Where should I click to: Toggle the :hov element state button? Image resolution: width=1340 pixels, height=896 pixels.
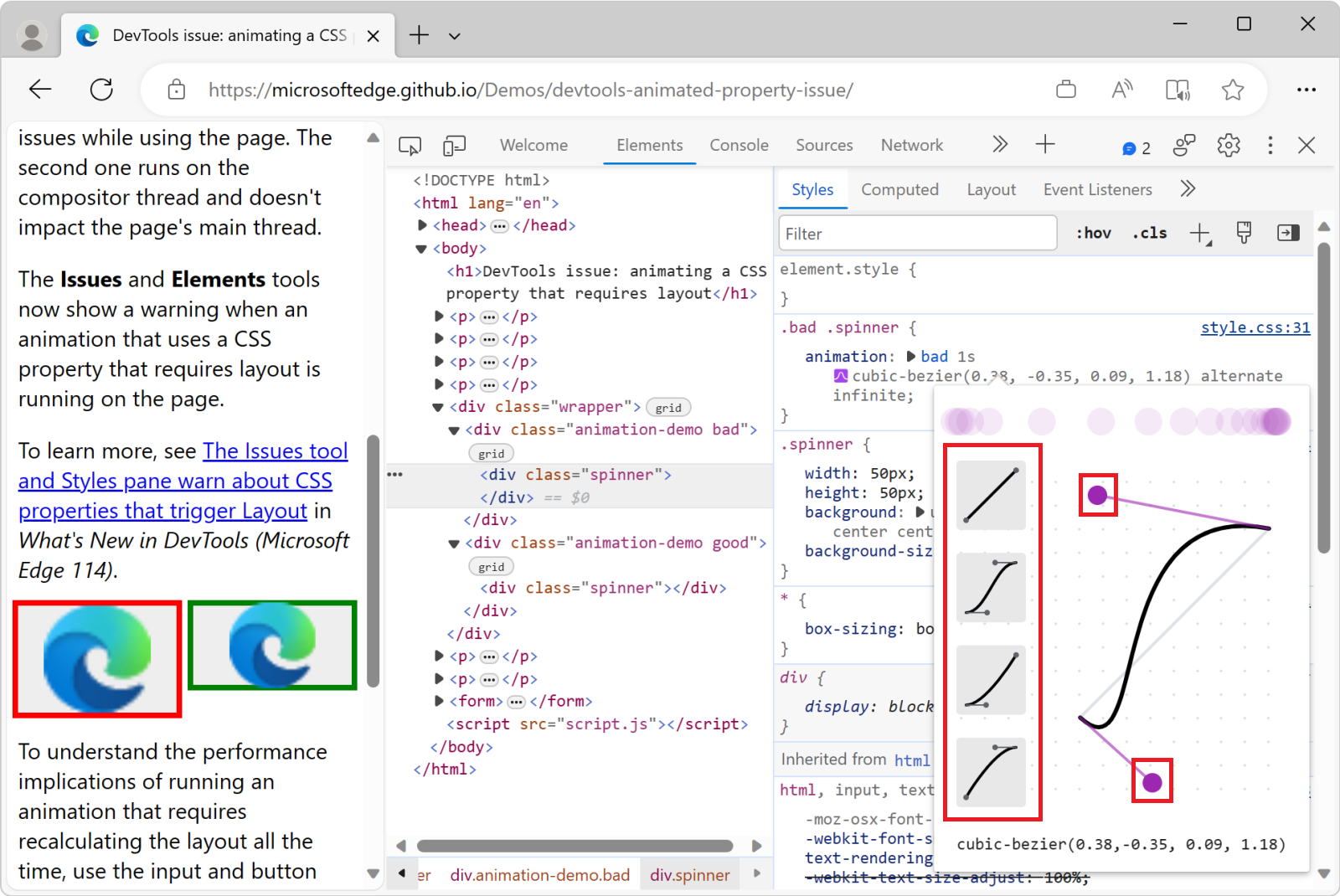pyautogui.click(x=1093, y=234)
